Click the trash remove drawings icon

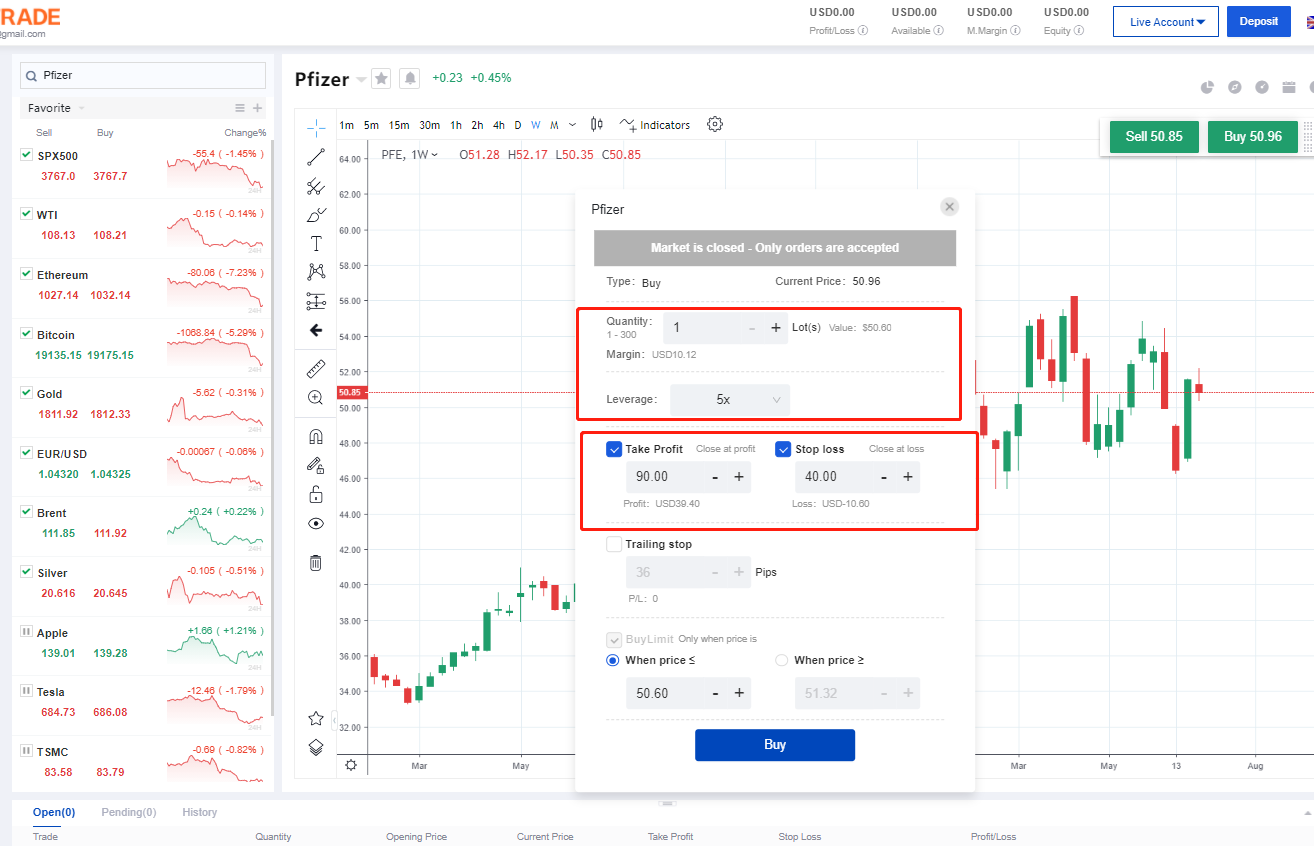(x=316, y=563)
